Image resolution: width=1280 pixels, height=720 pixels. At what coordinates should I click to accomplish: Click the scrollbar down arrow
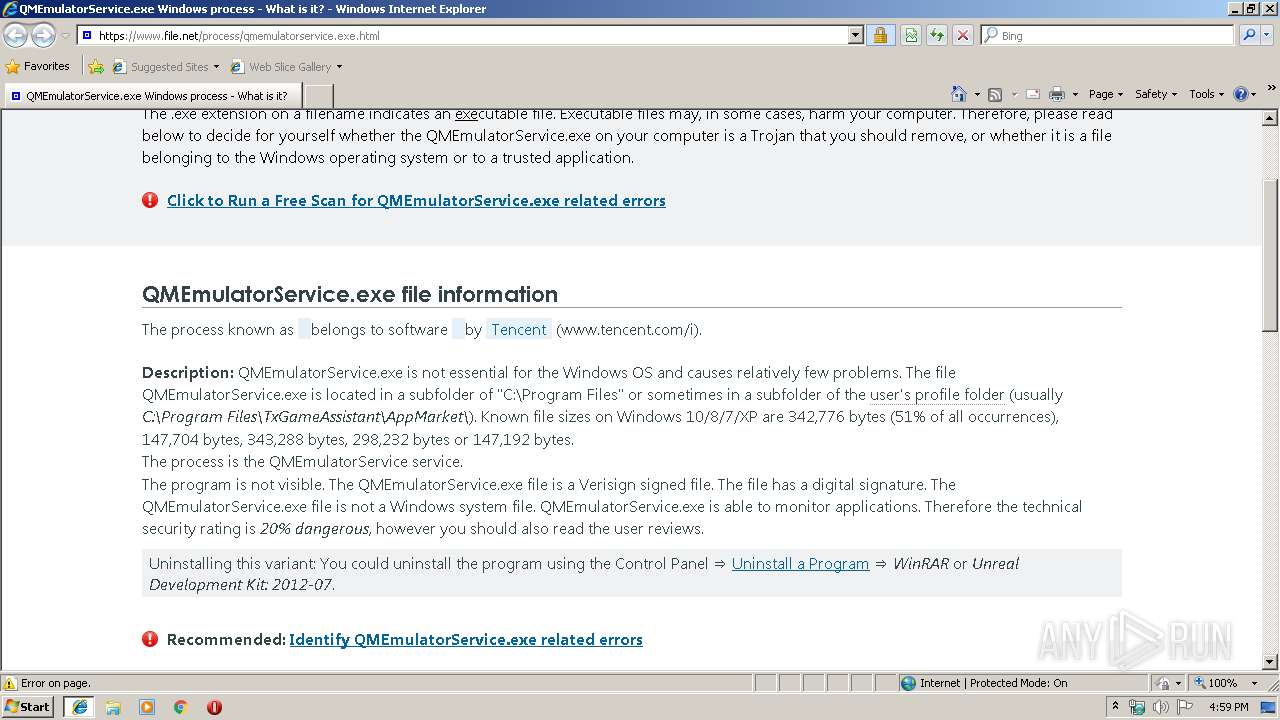point(1270,662)
